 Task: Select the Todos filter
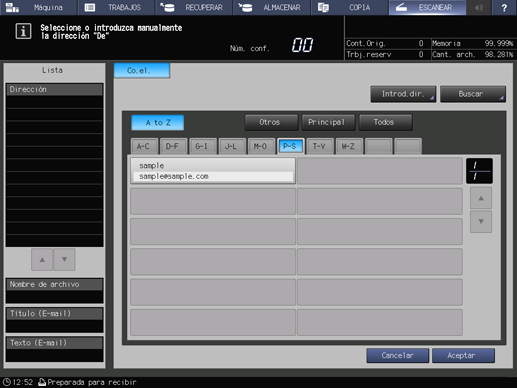tap(386, 122)
